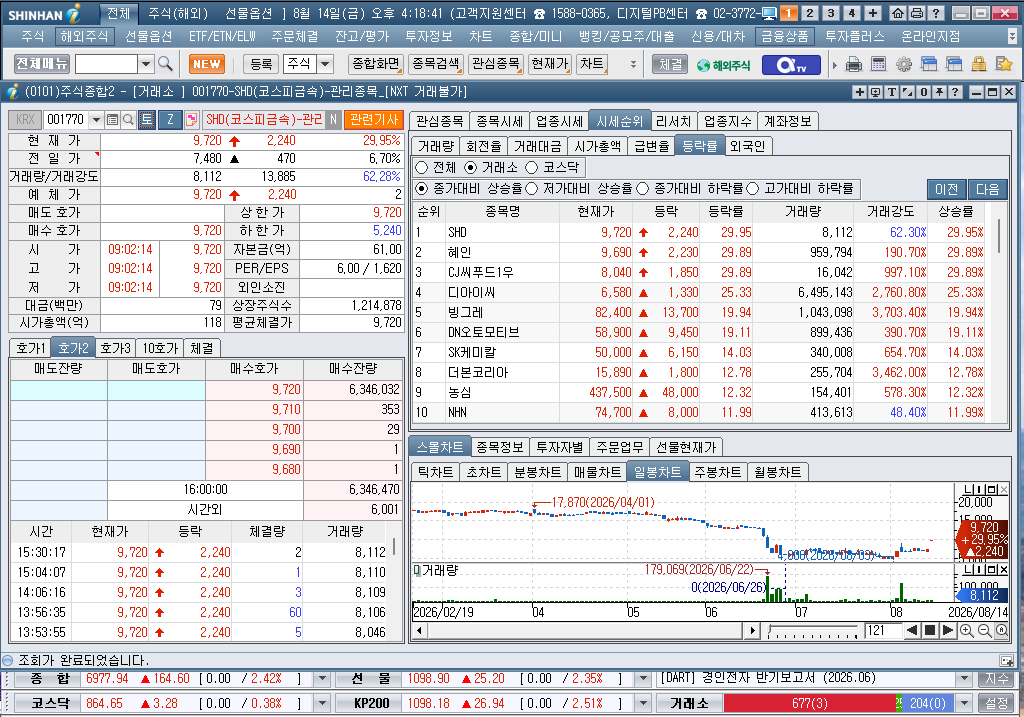The width and height of the screenshot is (1024, 717).
Task: Zoom in on the daily chart
Action: (x=967, y=631)
